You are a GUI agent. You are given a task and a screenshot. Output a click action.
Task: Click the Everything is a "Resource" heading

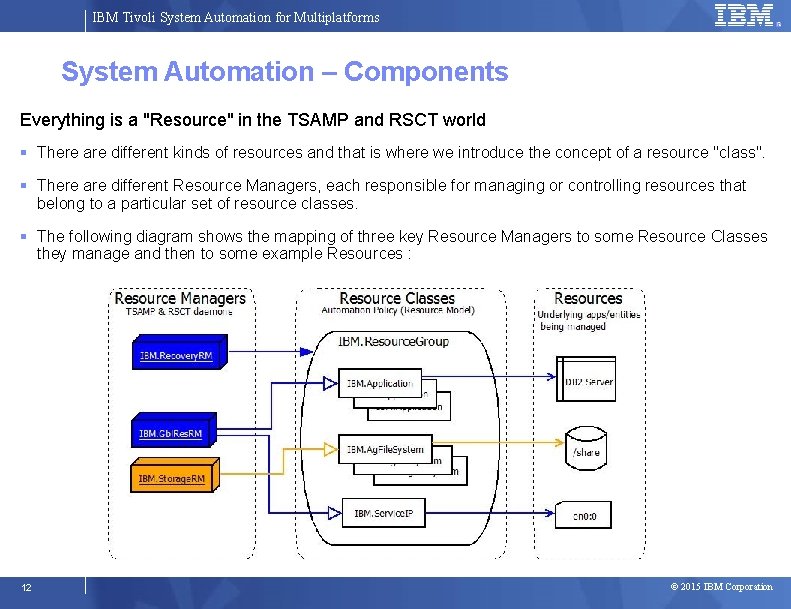click(x=253, y=120)
